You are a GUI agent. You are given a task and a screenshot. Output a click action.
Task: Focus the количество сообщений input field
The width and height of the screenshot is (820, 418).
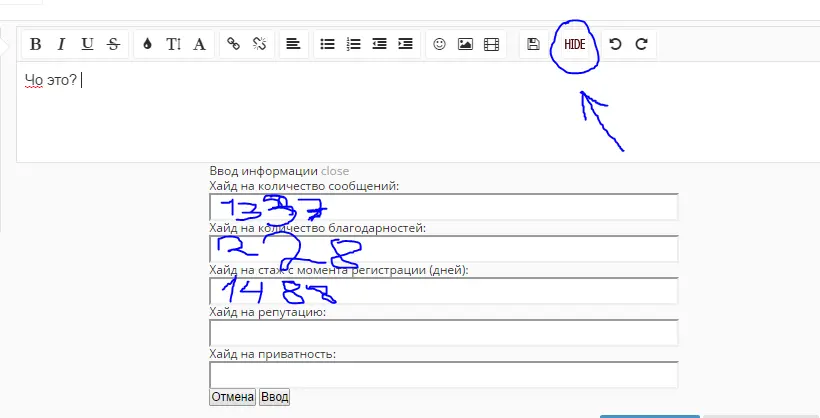(443, 207)
